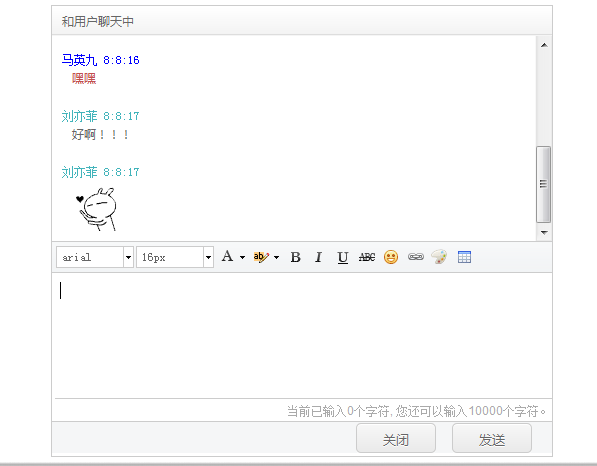597x466 pixels.
Task: Click the chat scrollbar up arrow
Action: (x=544, y=45)
